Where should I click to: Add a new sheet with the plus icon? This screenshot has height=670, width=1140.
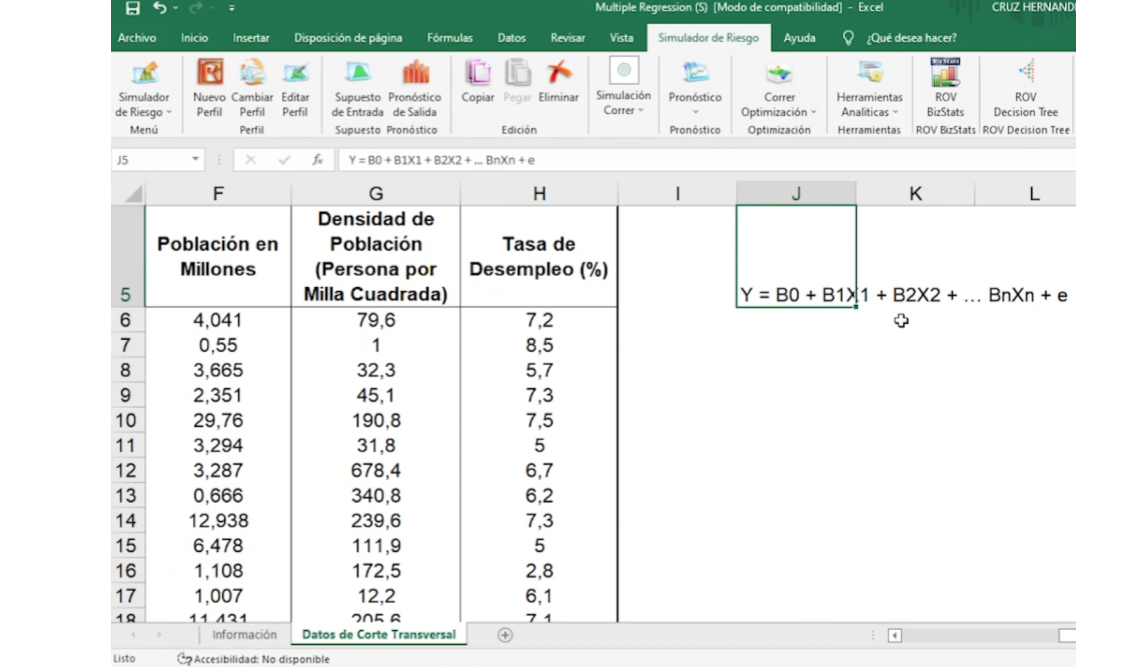(x=505, y=635)
